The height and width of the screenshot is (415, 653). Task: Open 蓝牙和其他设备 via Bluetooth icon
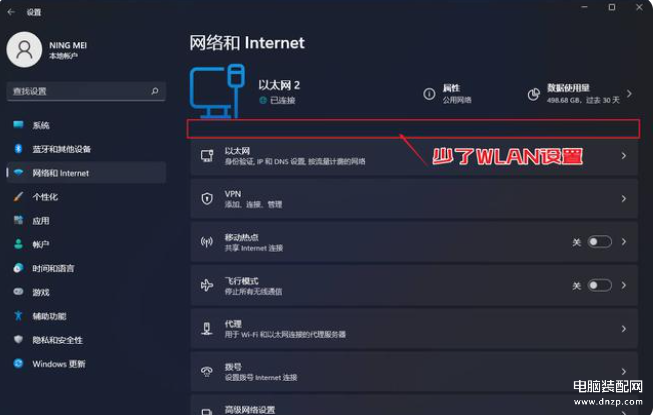tap(18, 149)
